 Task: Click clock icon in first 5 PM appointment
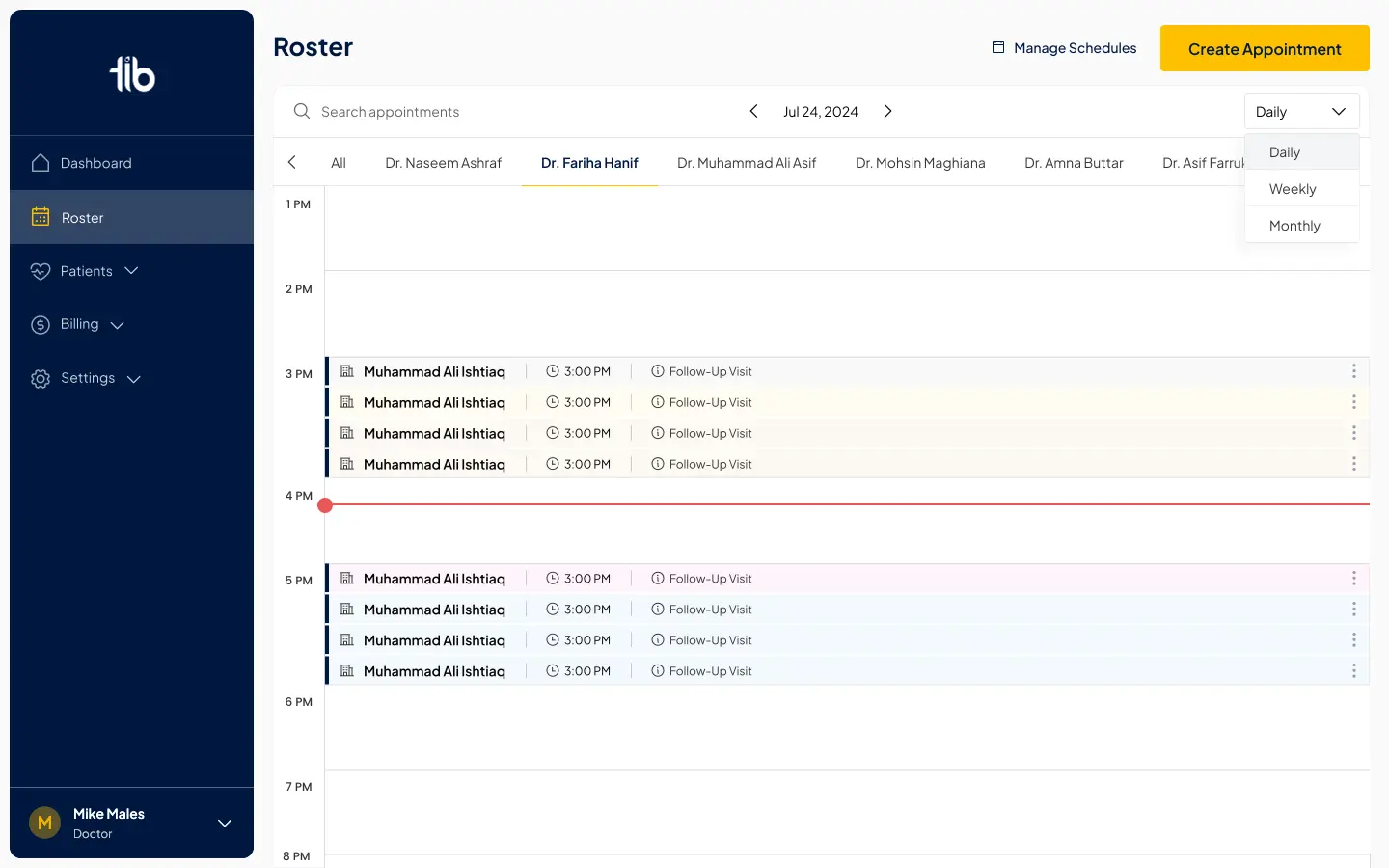(553, 579)
